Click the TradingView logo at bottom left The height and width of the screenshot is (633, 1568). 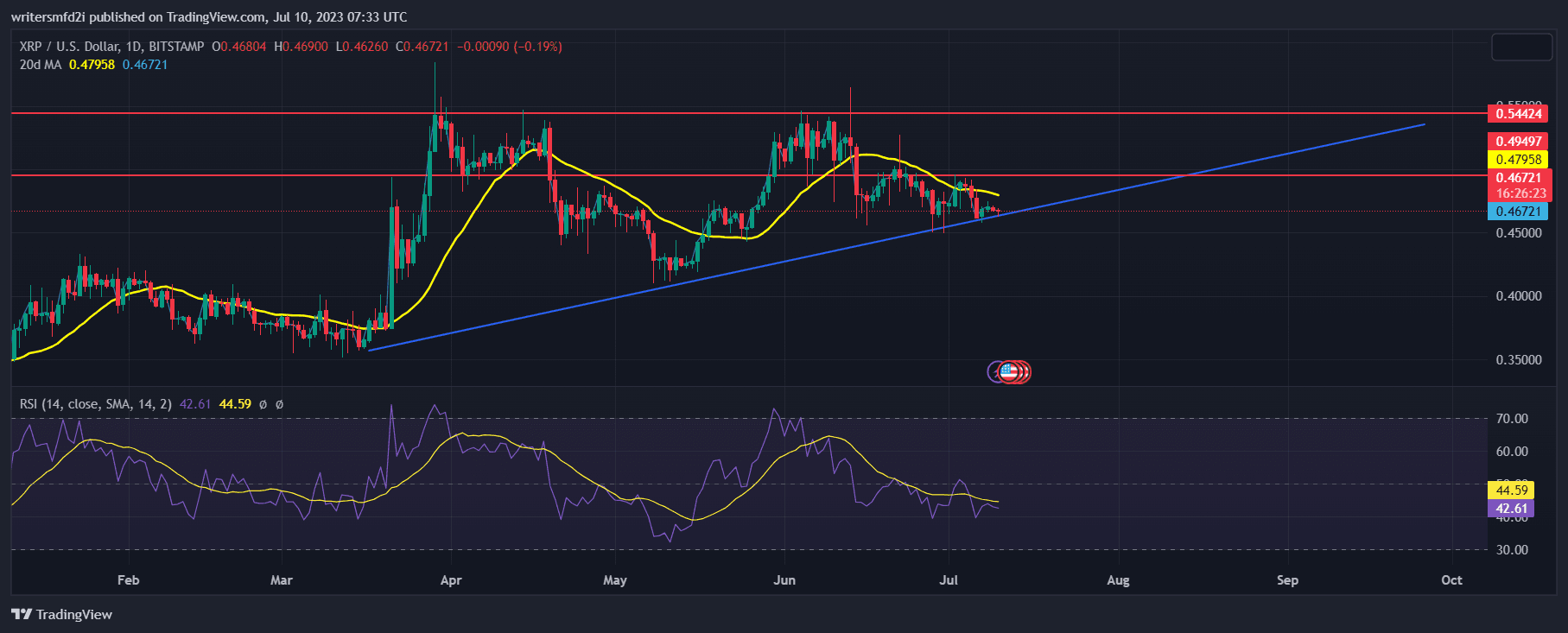click(62, 614)
